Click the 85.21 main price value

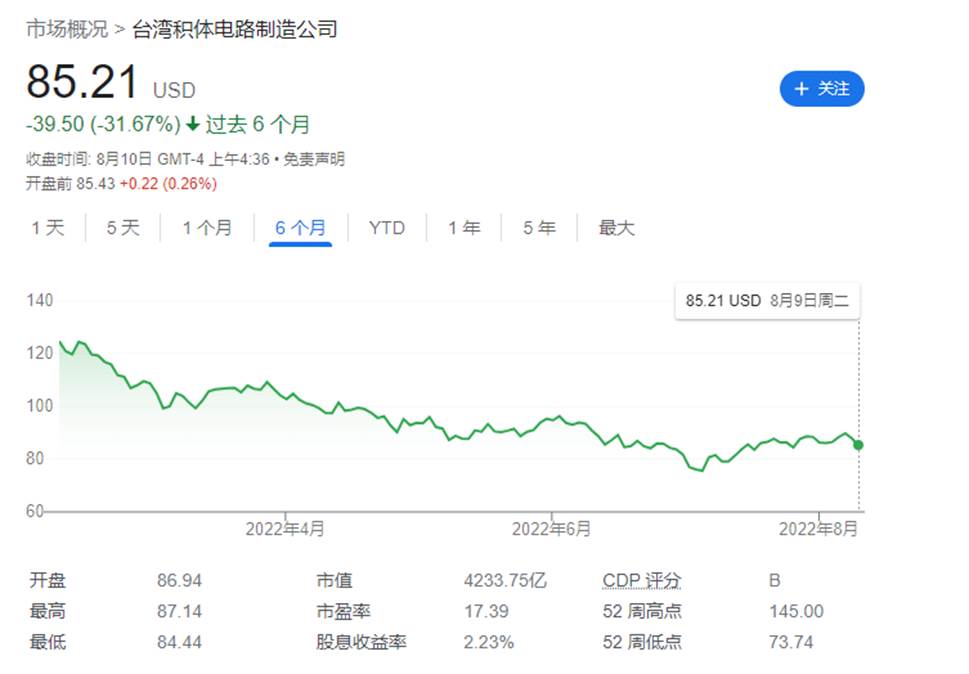point(82,82)
